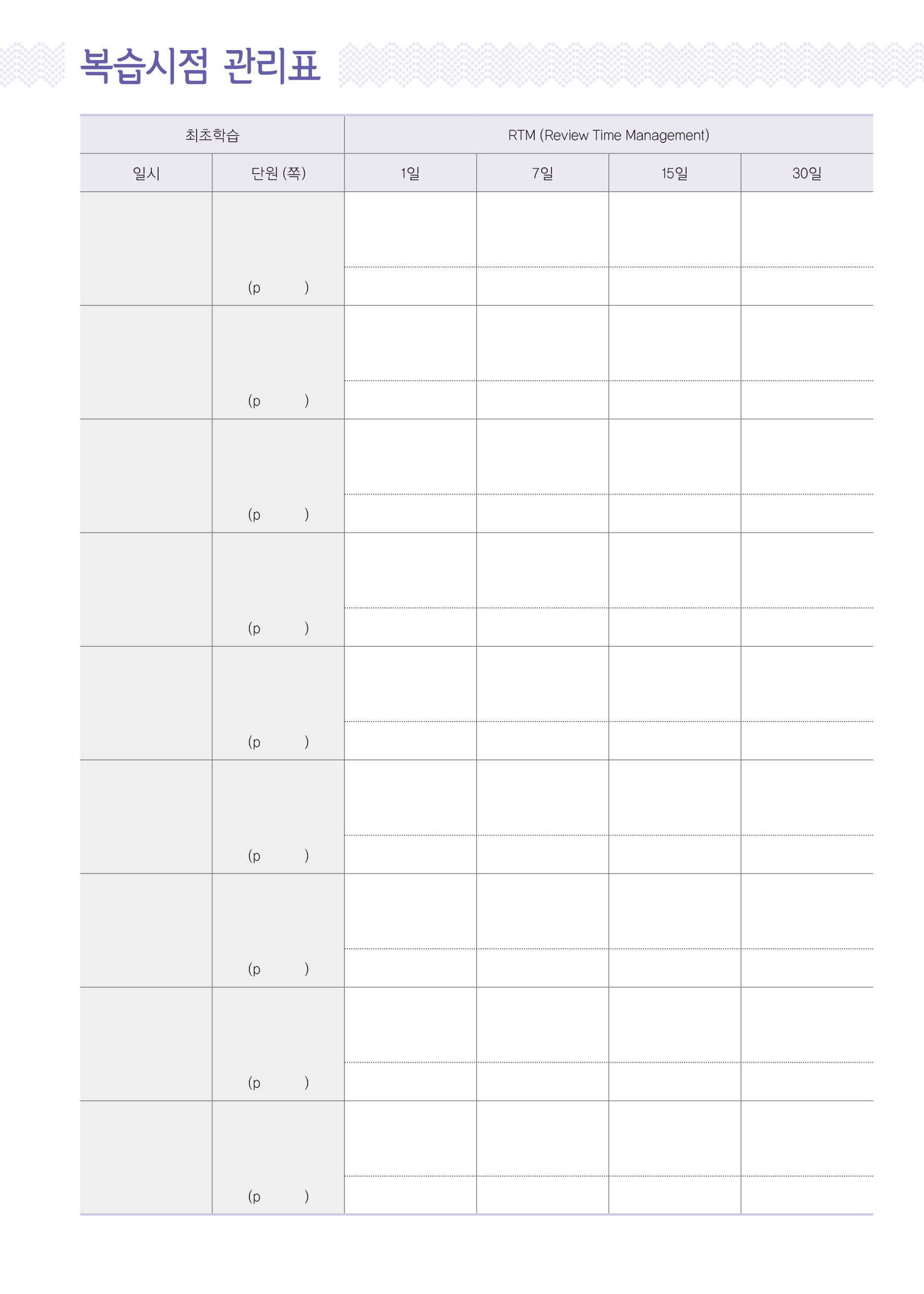Select the 1일 column header
924x1294 pixels.
[410, 173]
